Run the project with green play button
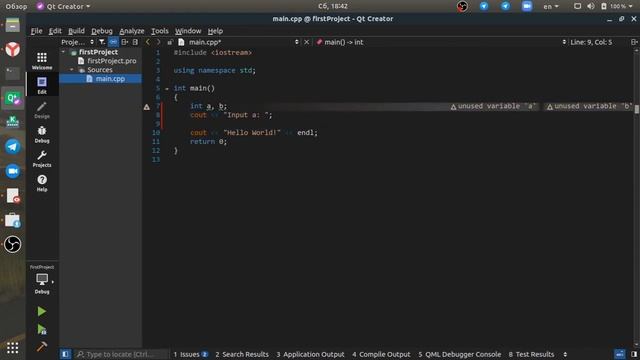640x360 pixels. [x=42, y=311]
